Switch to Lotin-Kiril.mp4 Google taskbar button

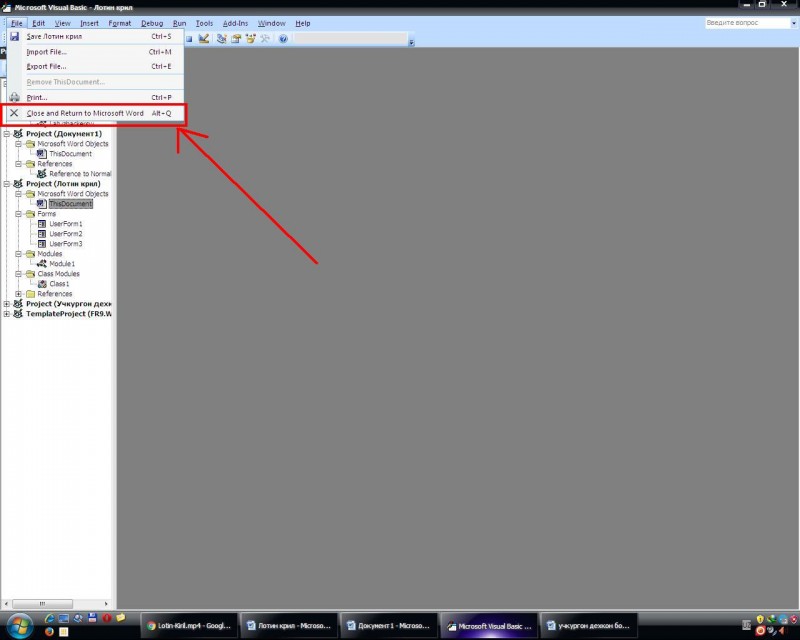189,626
